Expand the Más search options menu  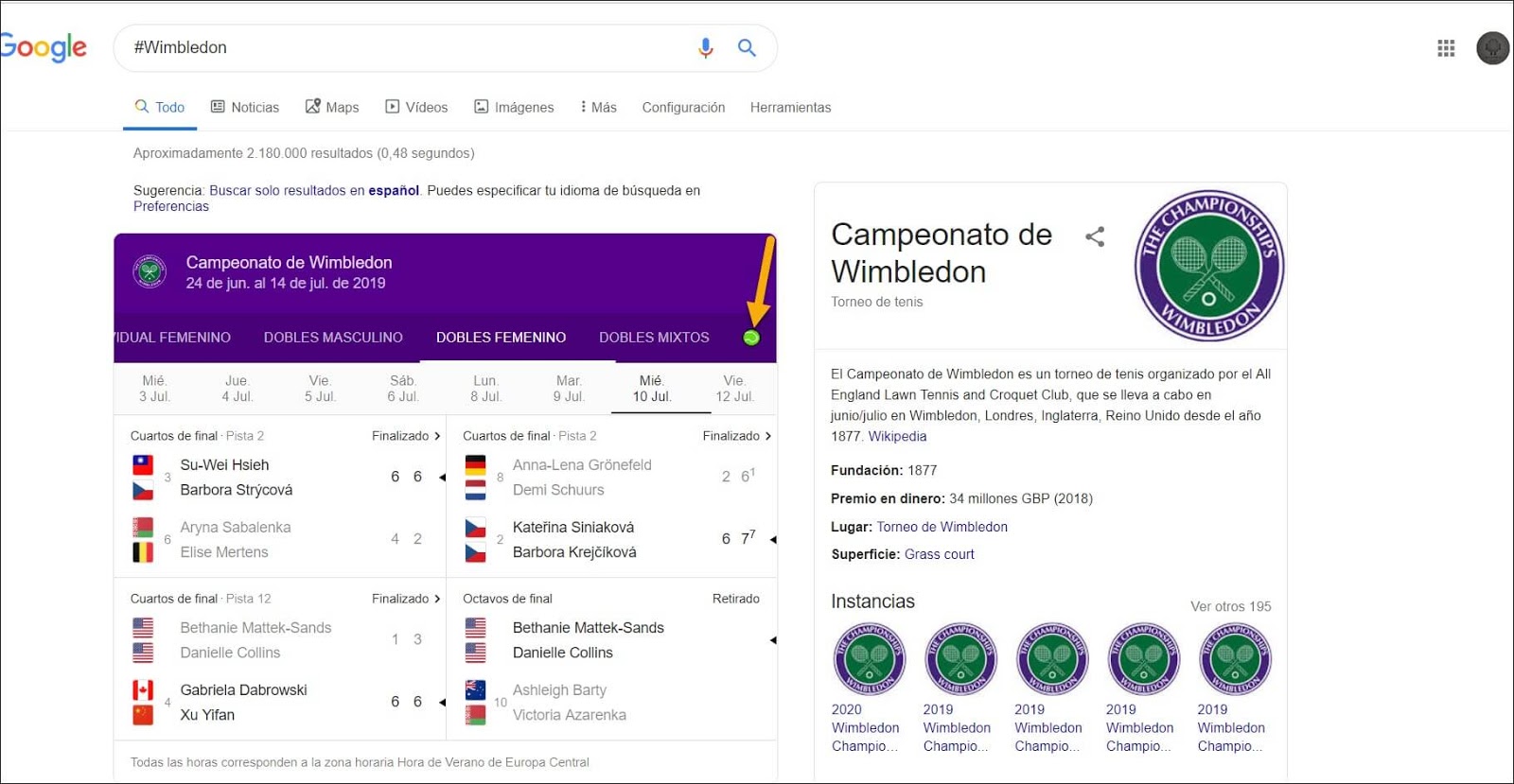[x=598, y=107]
